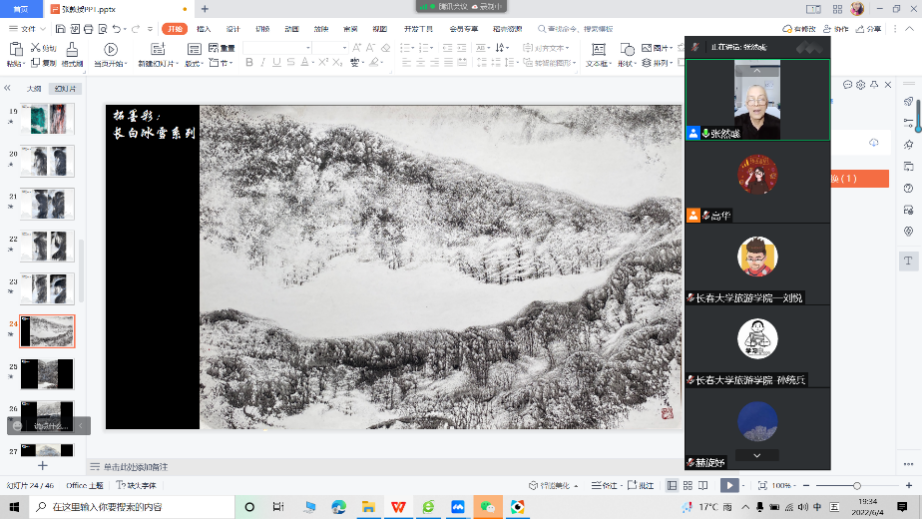Click cloud download icon in side panel
This screenshot has width=922, height=519.
[x=874, y=143]
